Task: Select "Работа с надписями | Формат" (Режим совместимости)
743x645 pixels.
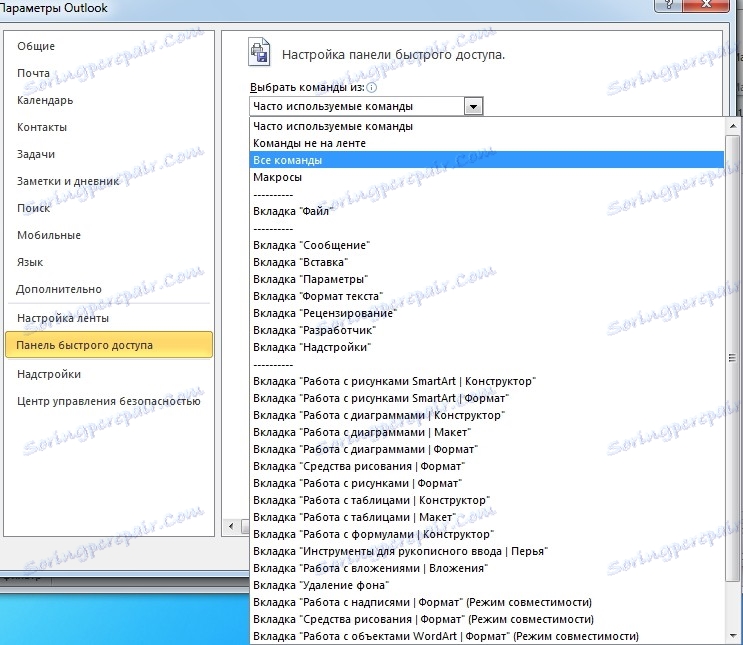Action: (487, 602)
